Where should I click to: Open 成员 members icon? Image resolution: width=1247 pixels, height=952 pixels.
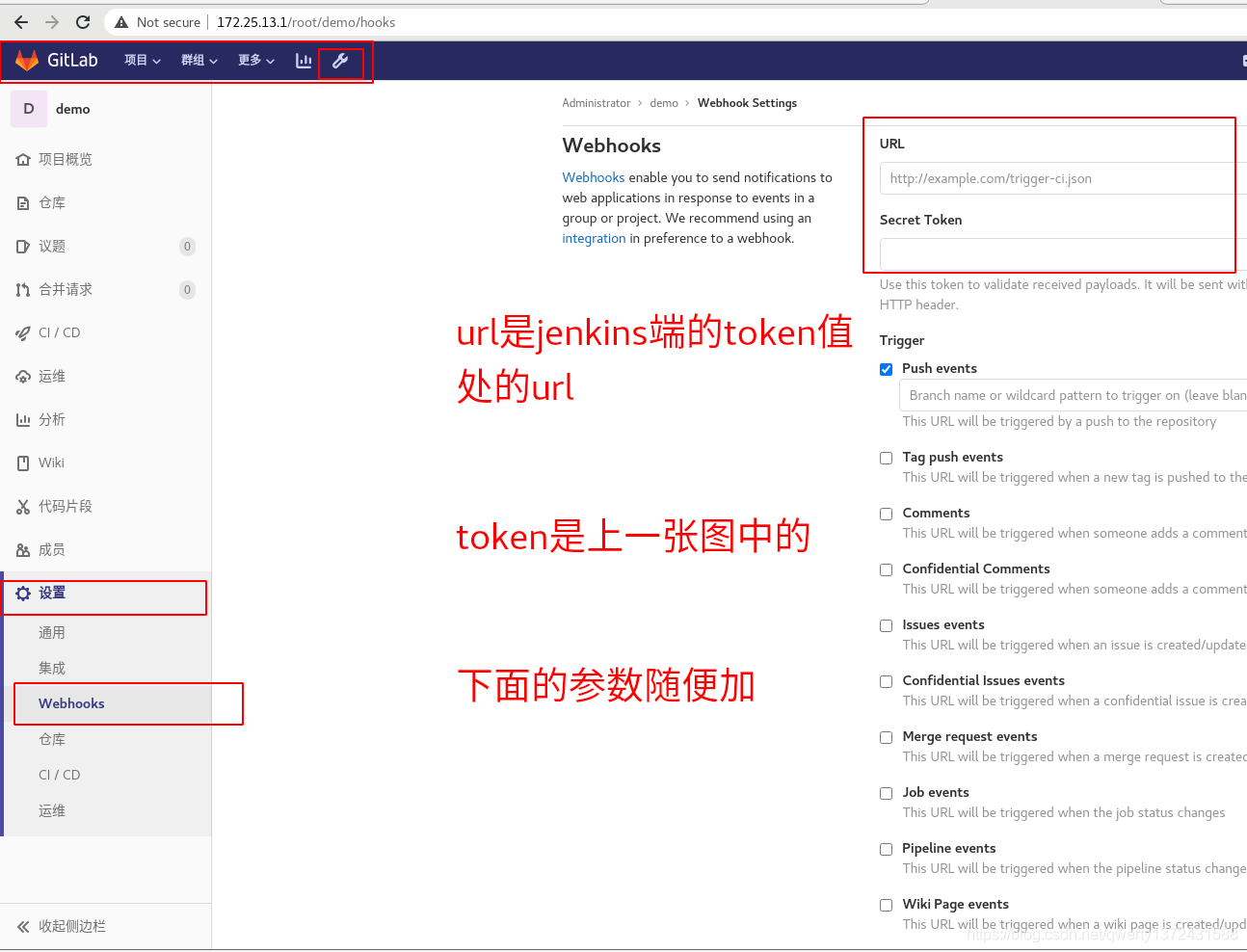(x=23, y=550)
